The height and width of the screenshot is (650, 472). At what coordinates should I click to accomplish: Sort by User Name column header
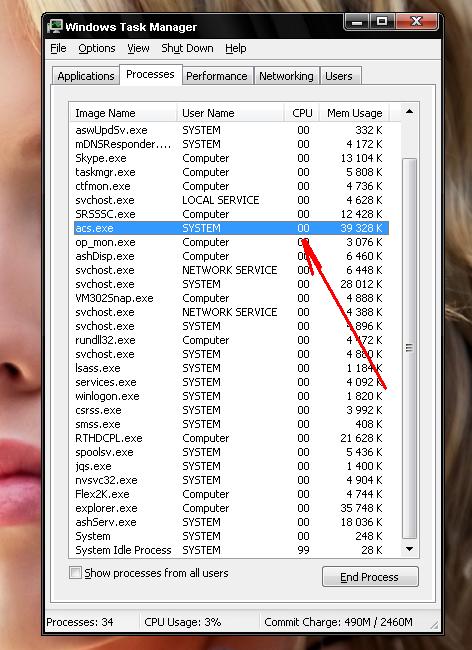coord(230,113)
